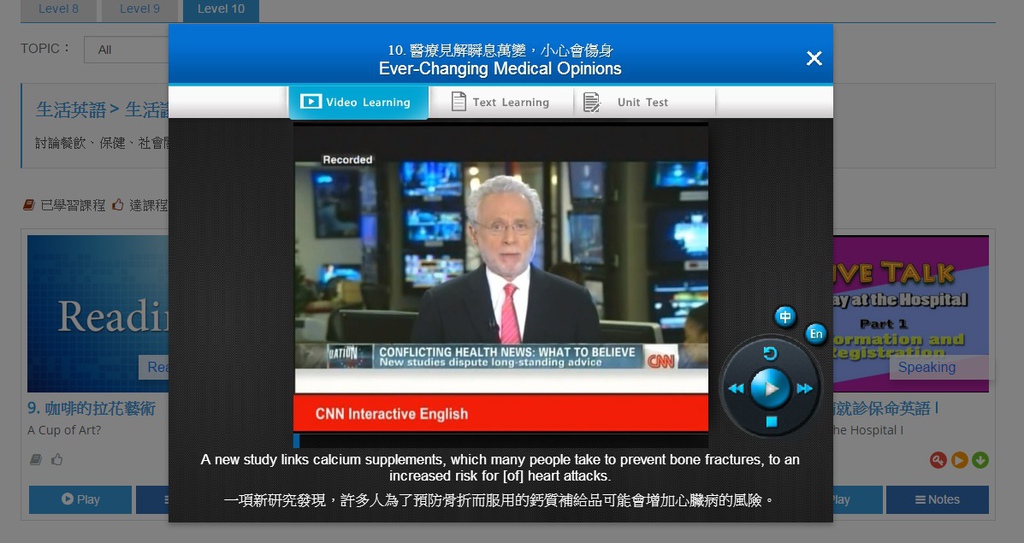
Task: Click the Play button under A Cup of Art
Action: pyautogui.click(x=80, y=499)
